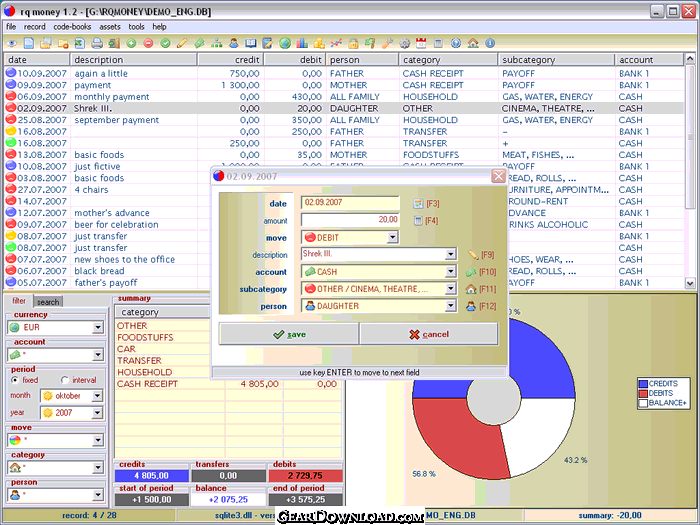Click the bar chart toolbar icon

[x=302, y=43]
